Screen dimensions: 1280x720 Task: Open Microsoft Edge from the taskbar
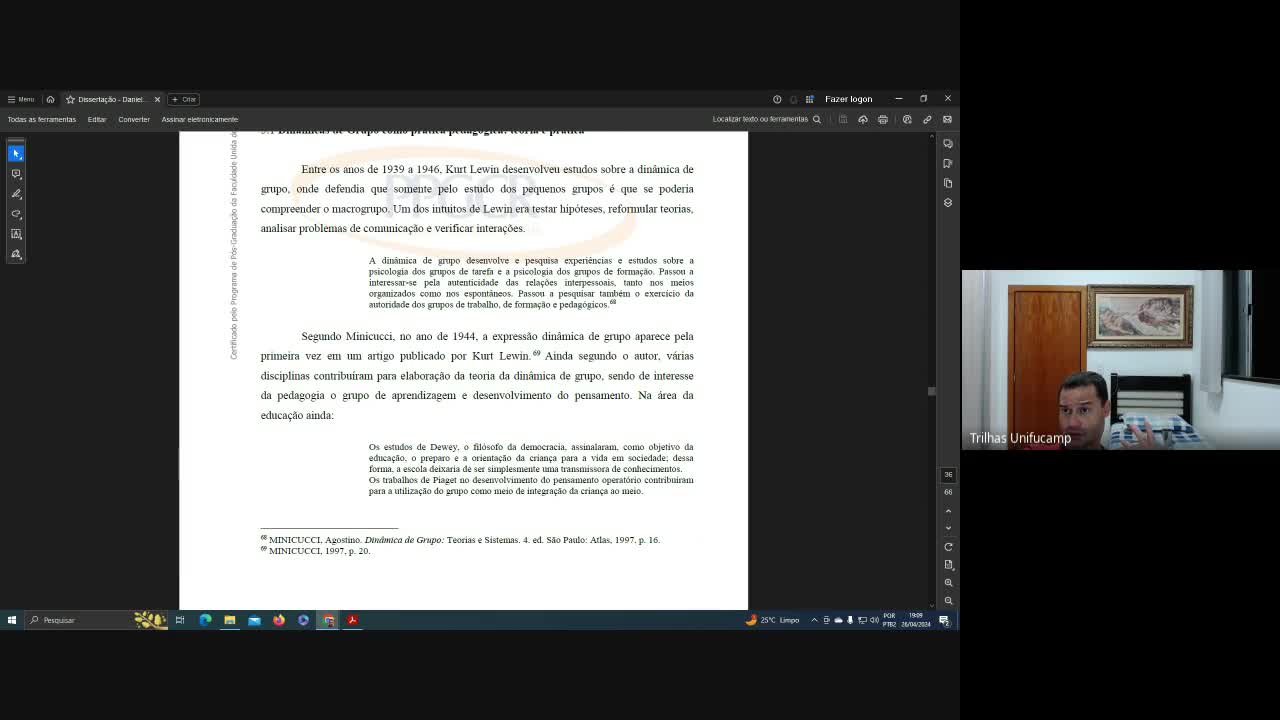pyautogui.click(x=205, y=620)
